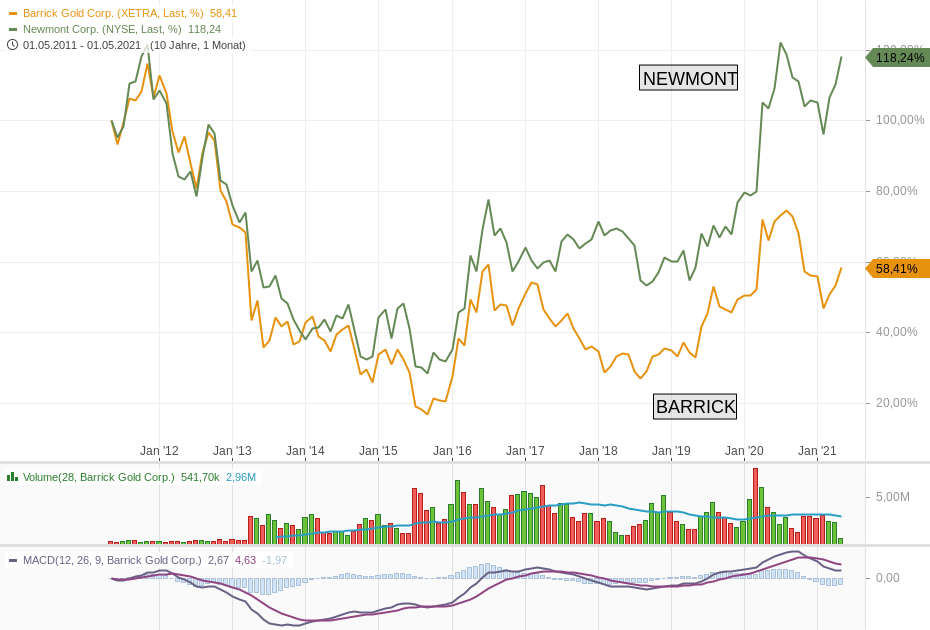Click the MACD value 2,67
Screen dimensions: 930x630
[x=218, y=560]
